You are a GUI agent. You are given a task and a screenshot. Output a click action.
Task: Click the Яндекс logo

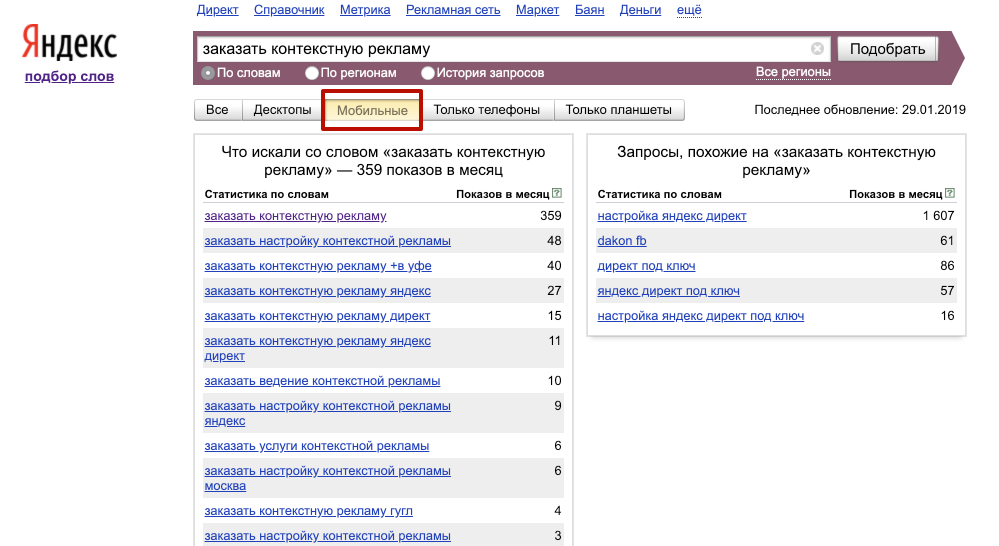pyautogui.click(x=69, y=43)
